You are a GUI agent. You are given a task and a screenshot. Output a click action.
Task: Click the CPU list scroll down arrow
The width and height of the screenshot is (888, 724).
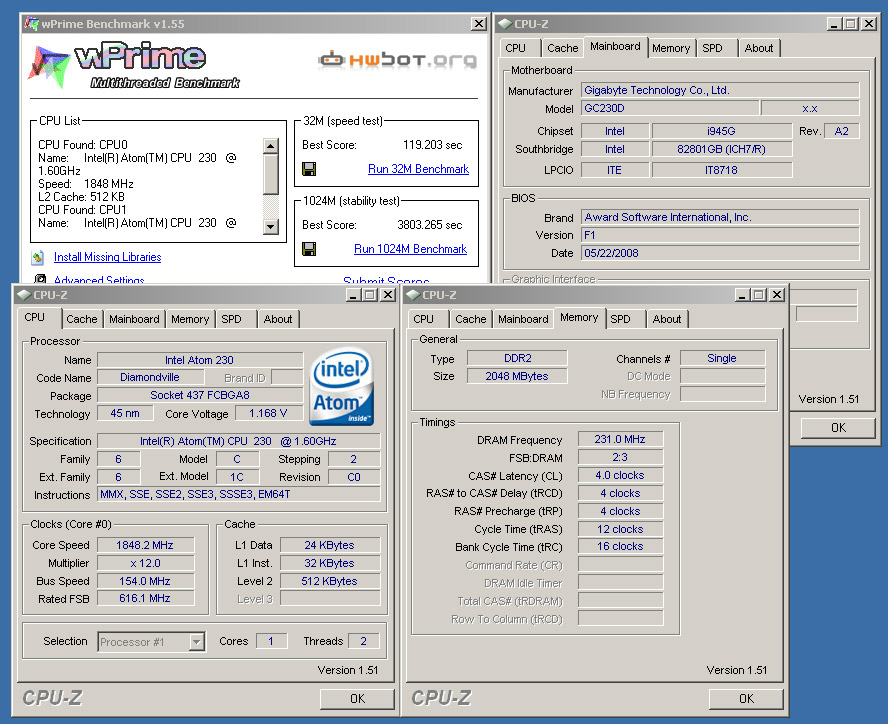click(271, 227)
